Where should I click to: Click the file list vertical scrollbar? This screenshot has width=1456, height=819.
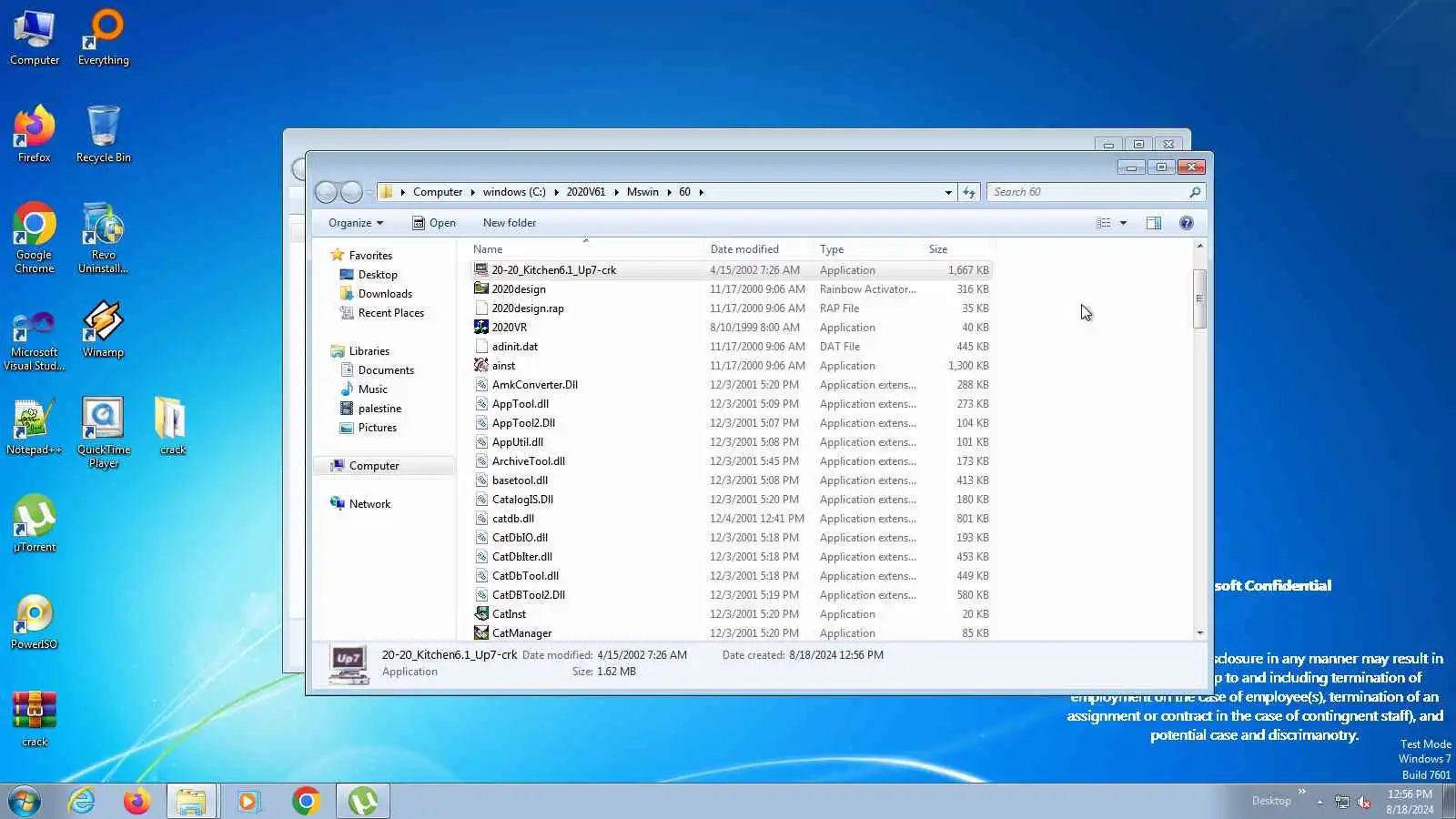(1199, 298)
